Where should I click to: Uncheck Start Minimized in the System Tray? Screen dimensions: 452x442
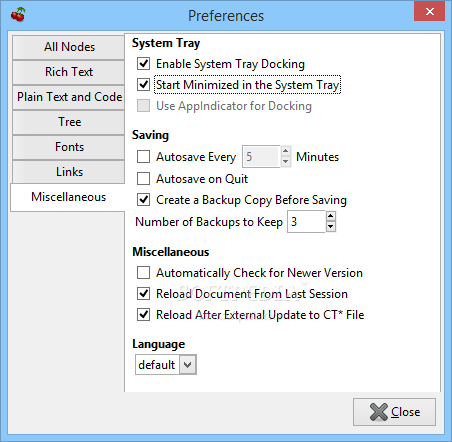point(143,84)
